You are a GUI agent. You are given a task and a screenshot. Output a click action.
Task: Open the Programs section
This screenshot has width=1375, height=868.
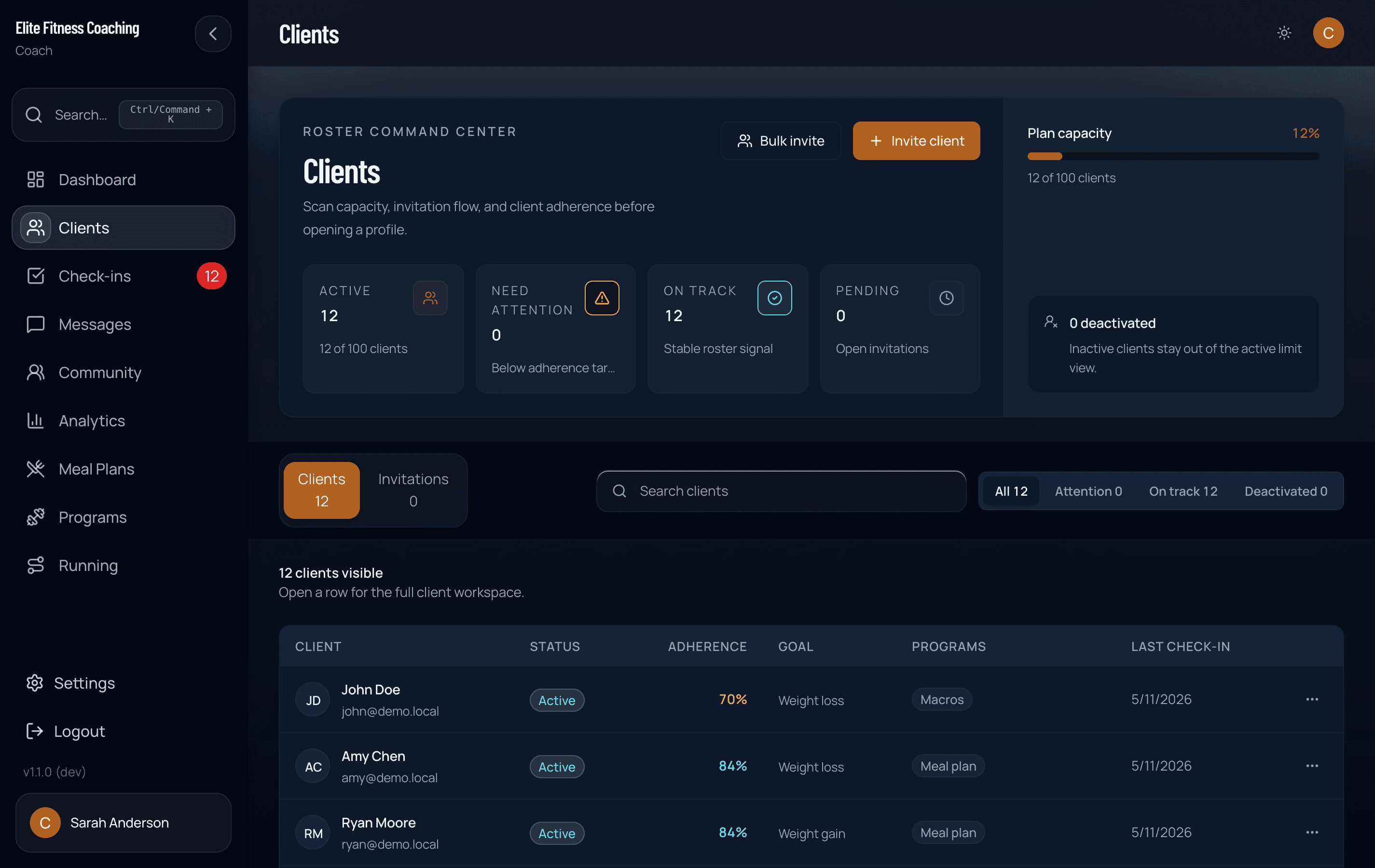(x=124, y=517)
